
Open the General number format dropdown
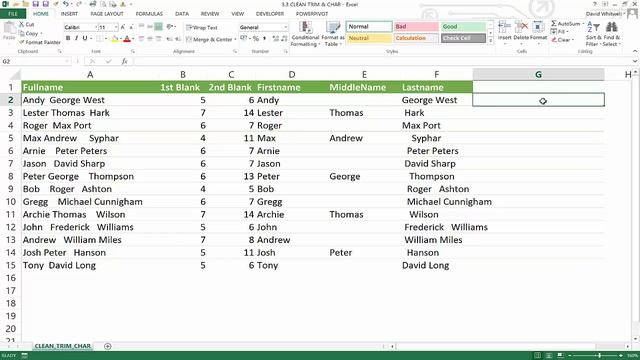click(285, 27)
